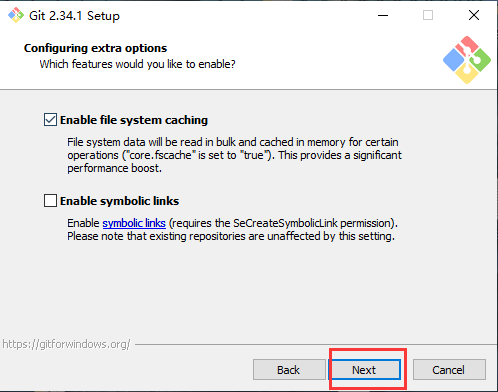Screen dimensions: 498x392
Task: Click the "Git 2.34.1 Setup" title text
Action: [74, 16]
